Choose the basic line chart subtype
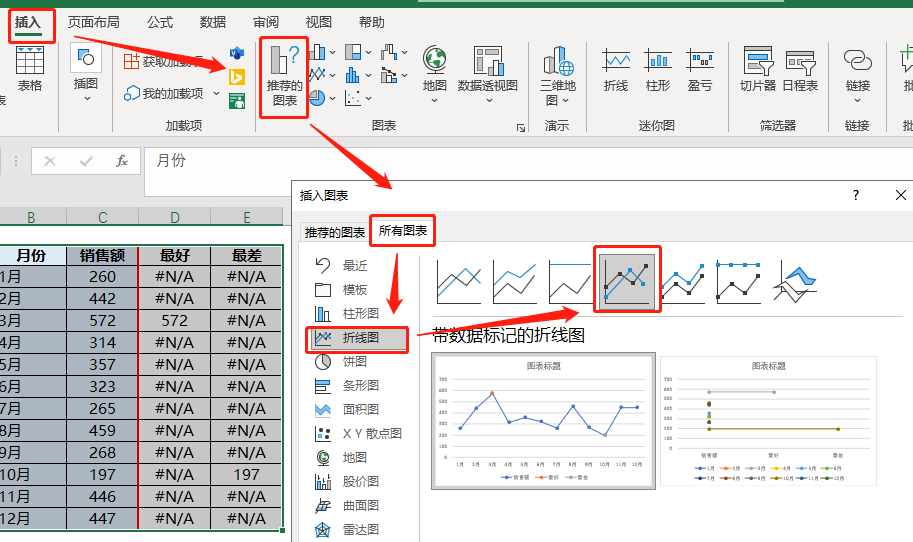The image size is (913, 542). click(x=458, y=282)
